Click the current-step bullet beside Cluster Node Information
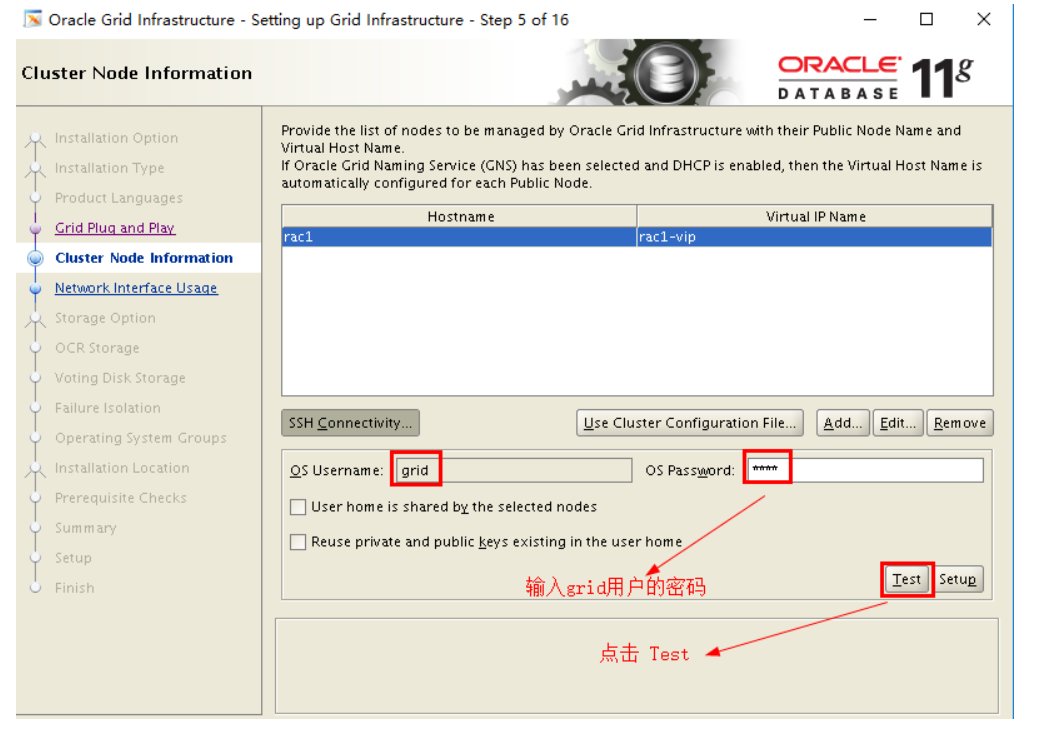1049x734 pixels. (x=35, y=258)
